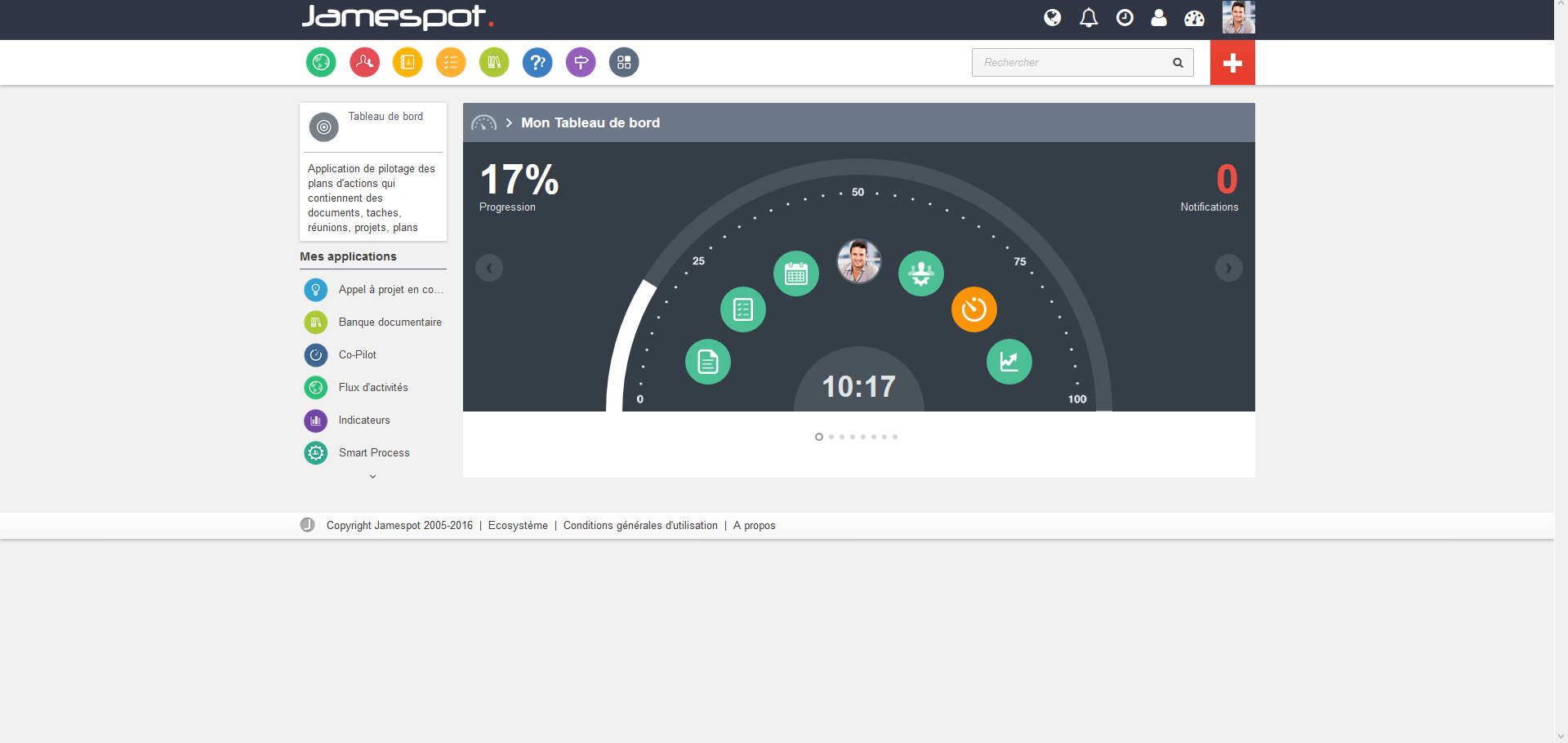Select the chart growth icon on gauge
The height and width of the screenshot is (743, 1568).
(x=1009, y=362)
